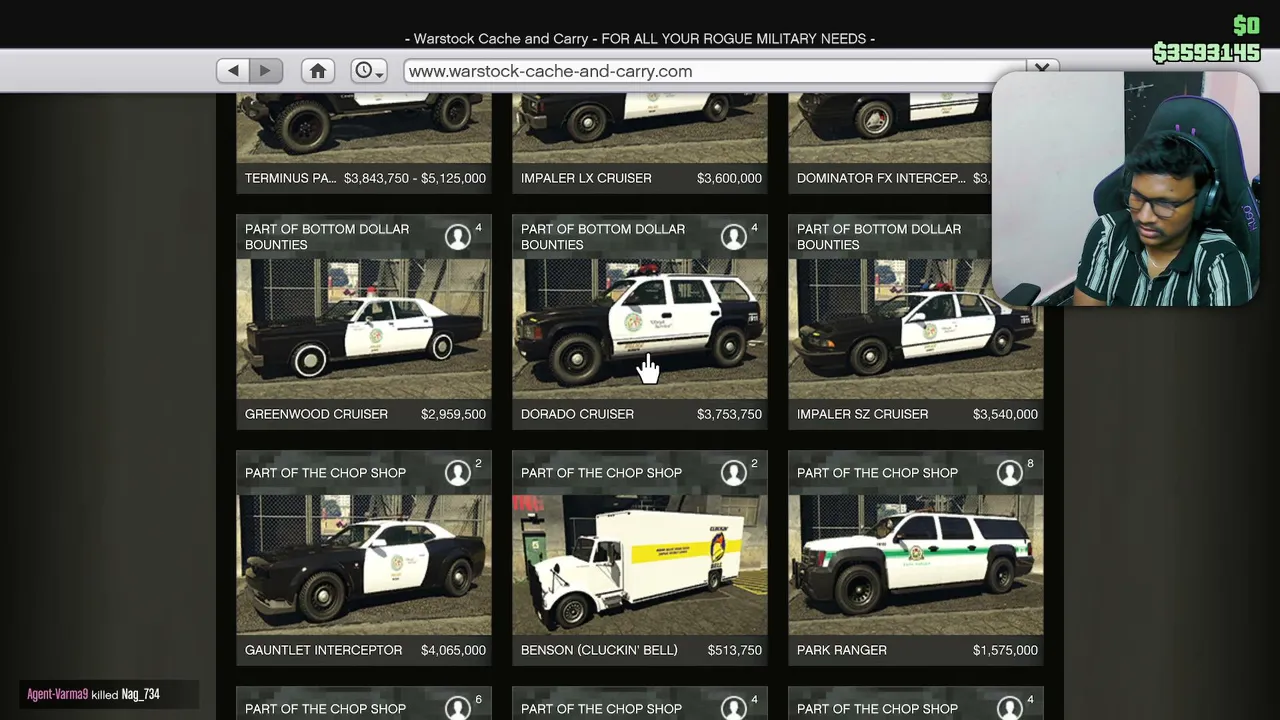
Task: Click the Chop Shop tag on Benson card
Action: (601, 473)
